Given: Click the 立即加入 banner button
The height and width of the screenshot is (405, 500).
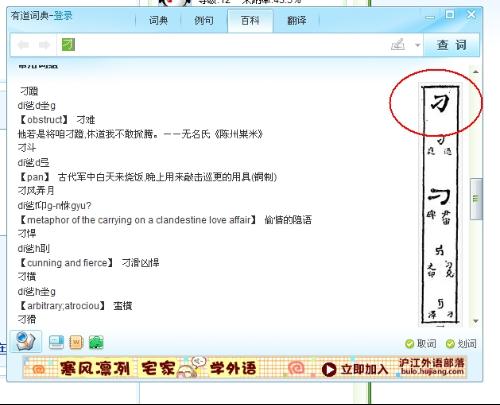Looking at the screenshot, I should [355, 369].
